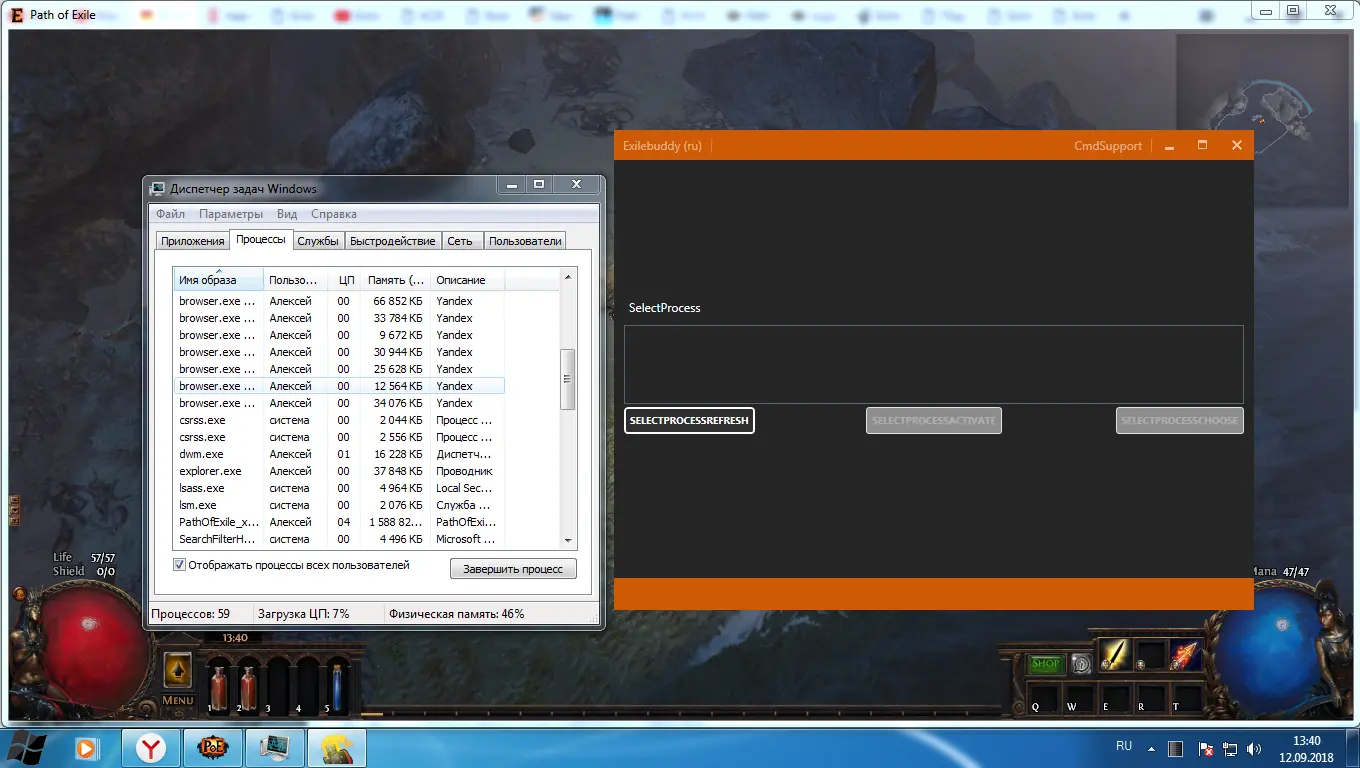Viewport: 1360px width, 768px height.
Task: Select Exilebuddy icon in taskbar
Action: click(x=337, y=747)
